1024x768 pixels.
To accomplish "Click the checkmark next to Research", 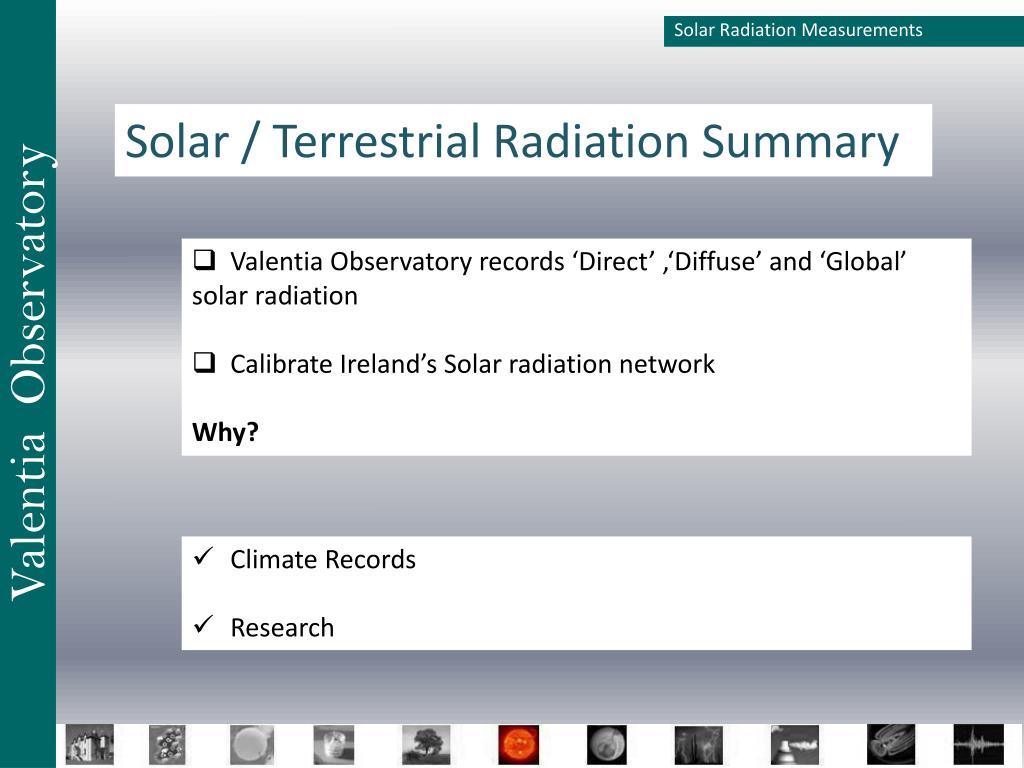I will 204,624.
